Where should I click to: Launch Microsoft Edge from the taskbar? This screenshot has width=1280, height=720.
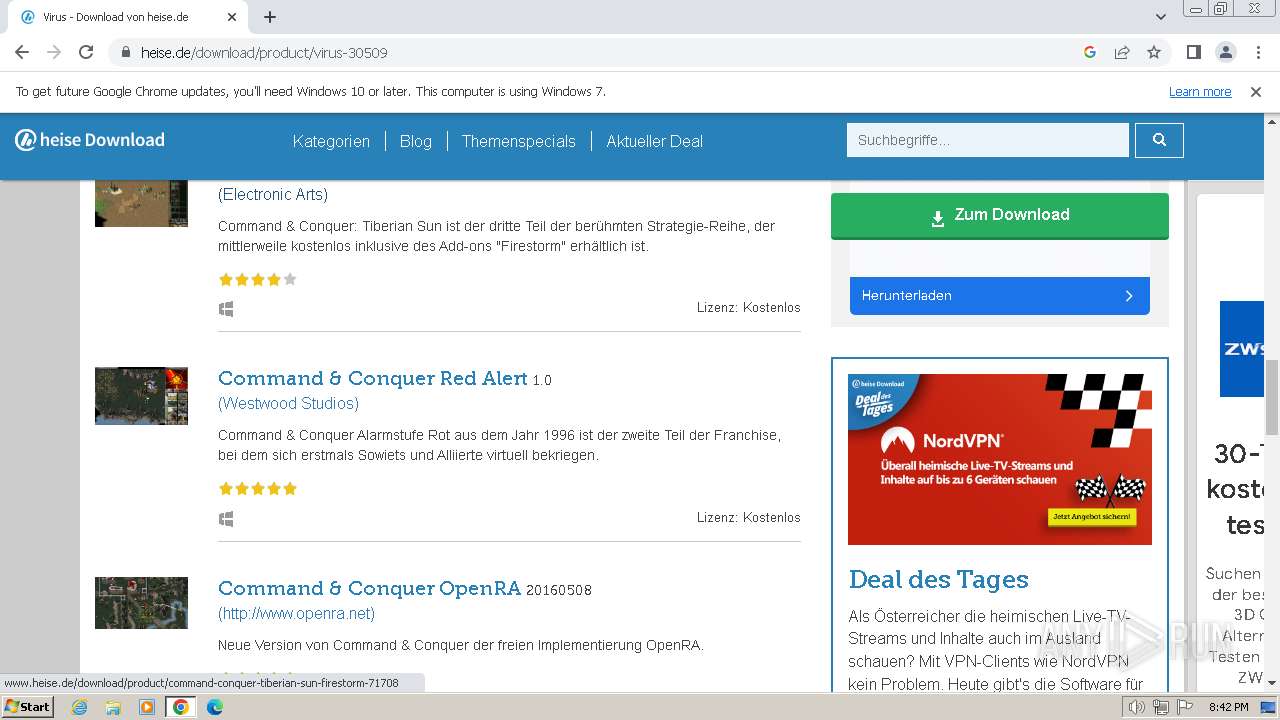click(x=215, y=707)
